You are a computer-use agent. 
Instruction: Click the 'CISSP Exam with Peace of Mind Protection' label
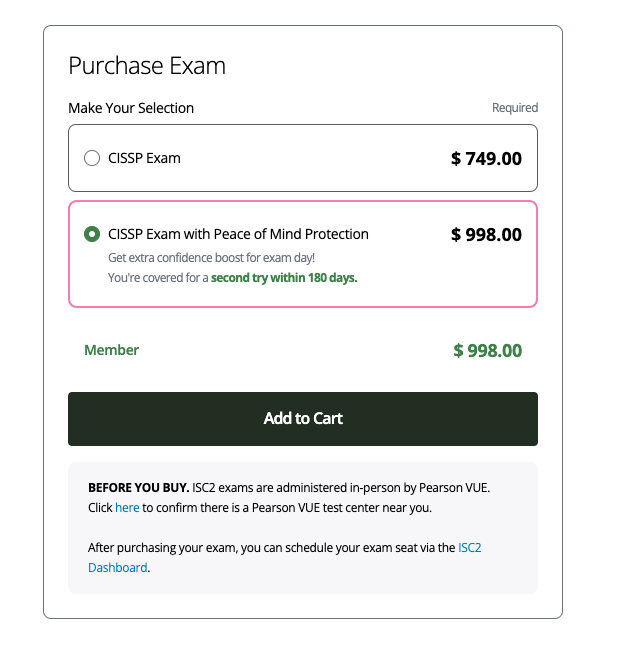pyautogui.click(x=238, y=234)
